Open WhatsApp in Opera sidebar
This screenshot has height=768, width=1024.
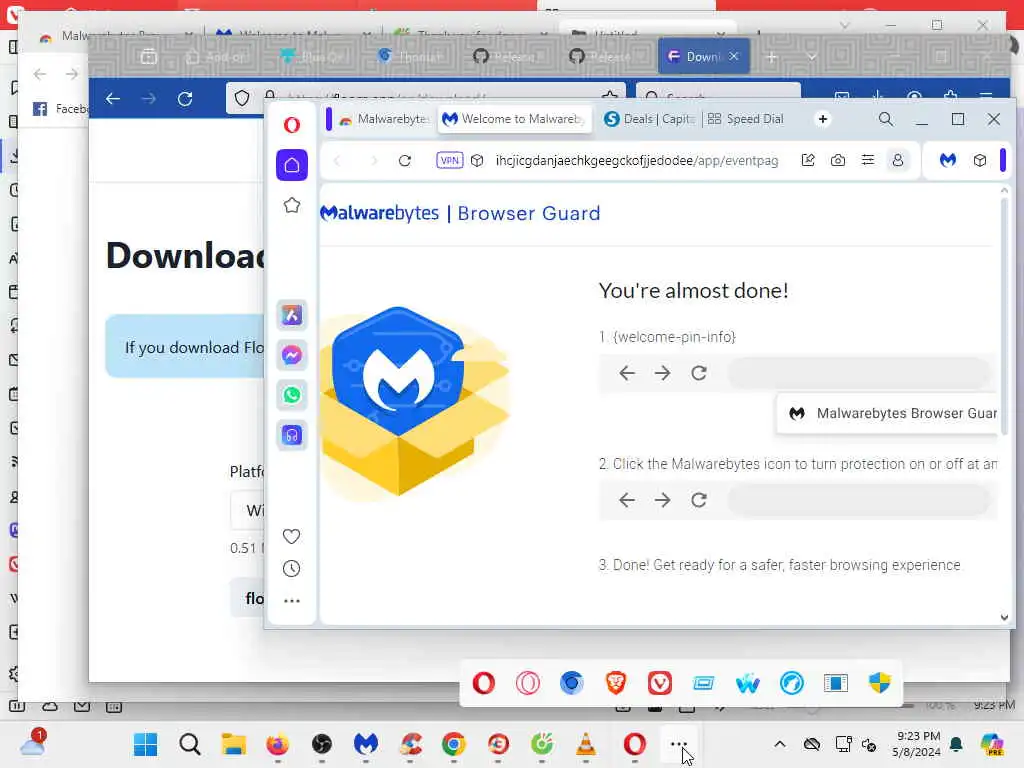pos(291,395)
